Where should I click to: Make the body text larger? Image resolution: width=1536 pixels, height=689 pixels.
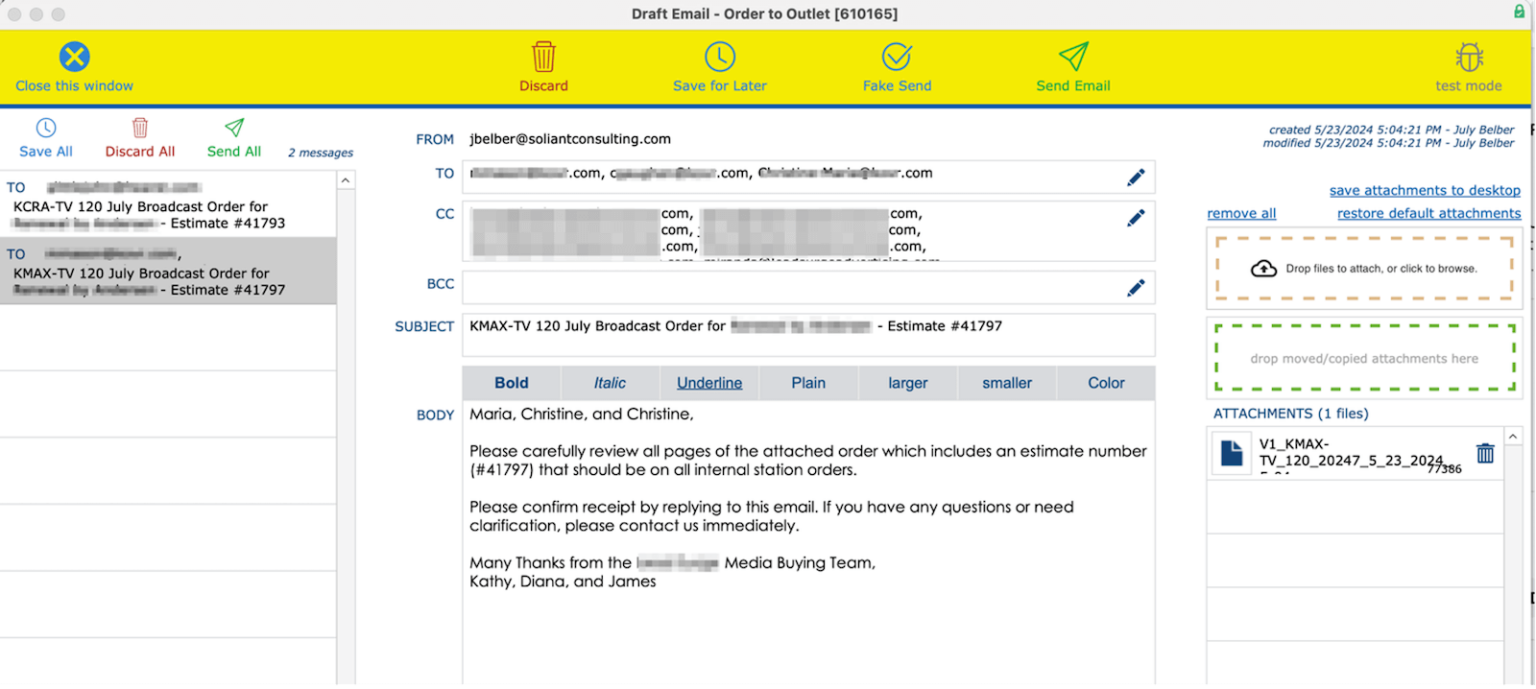907,382
